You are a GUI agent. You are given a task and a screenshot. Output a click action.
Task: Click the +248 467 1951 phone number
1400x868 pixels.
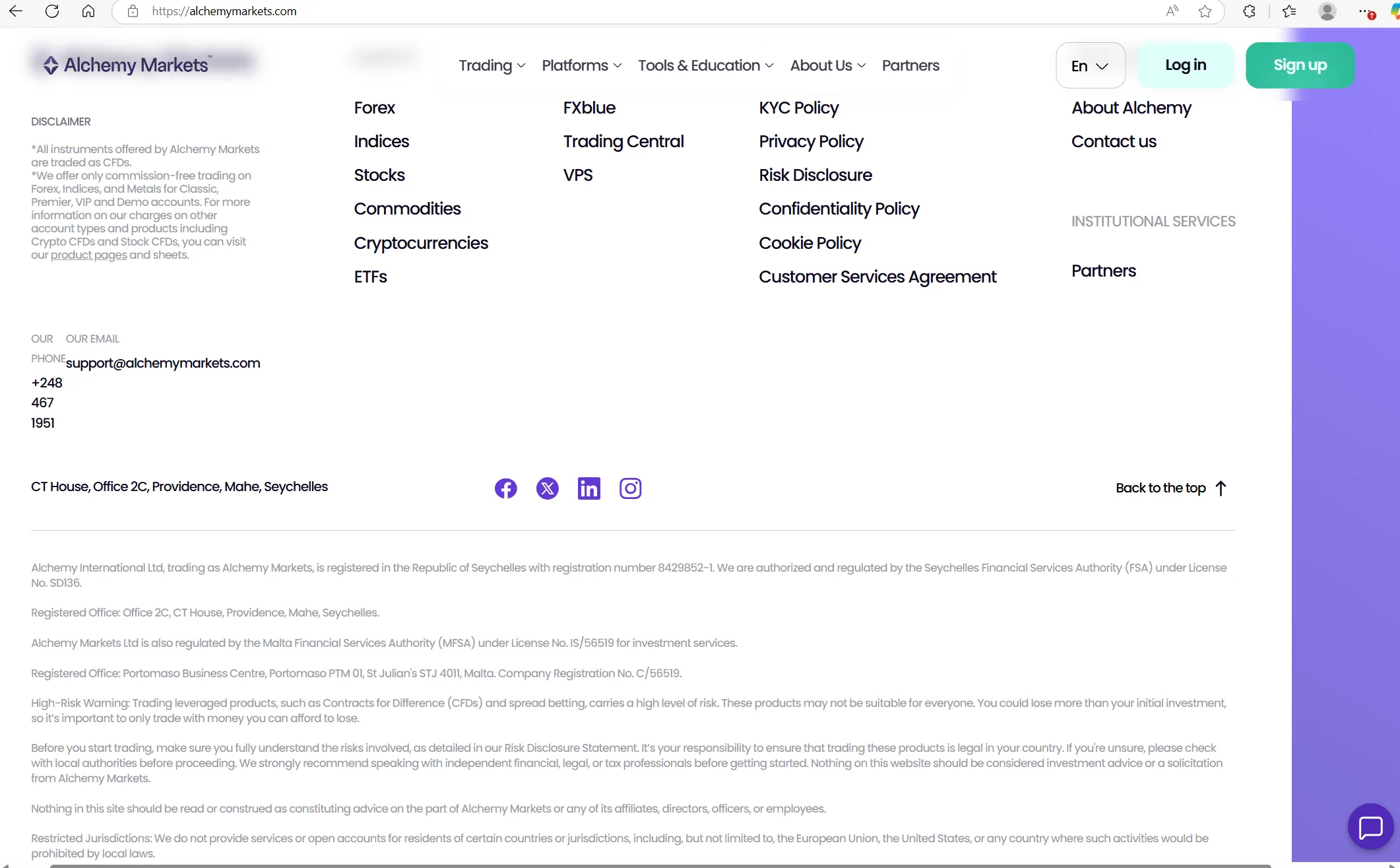tap(47, 403)
